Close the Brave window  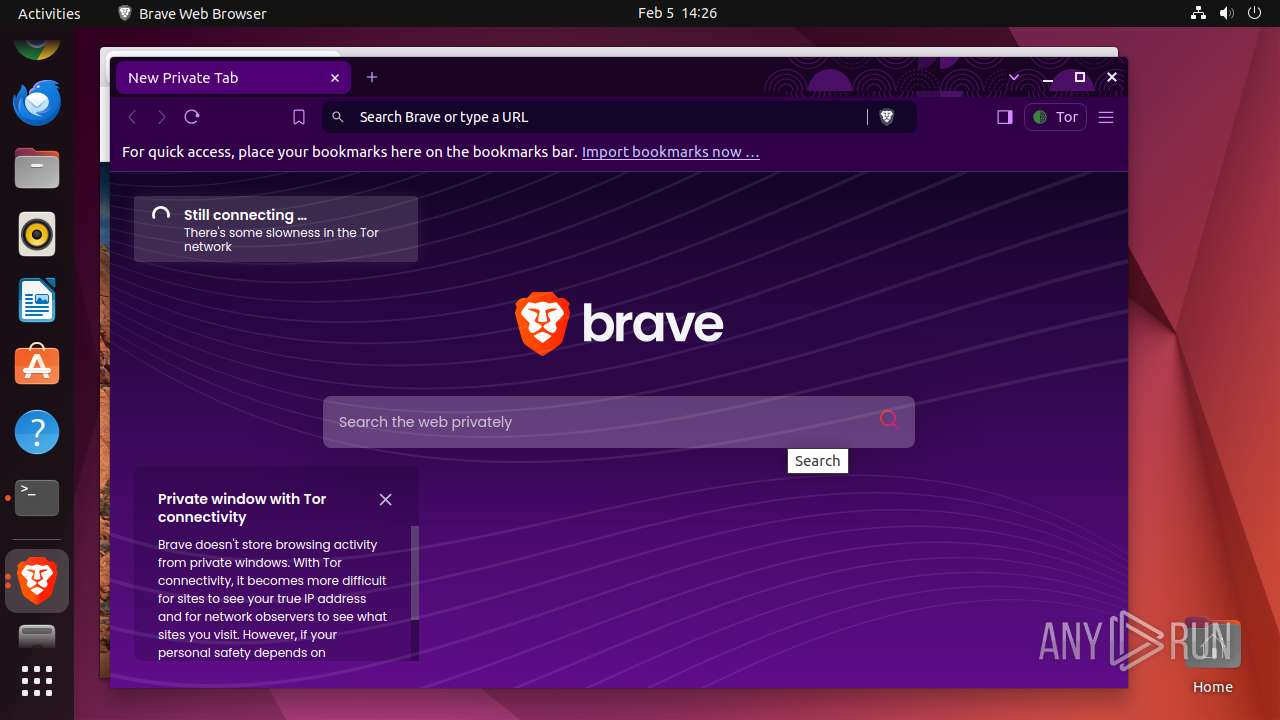point(1111,77)
